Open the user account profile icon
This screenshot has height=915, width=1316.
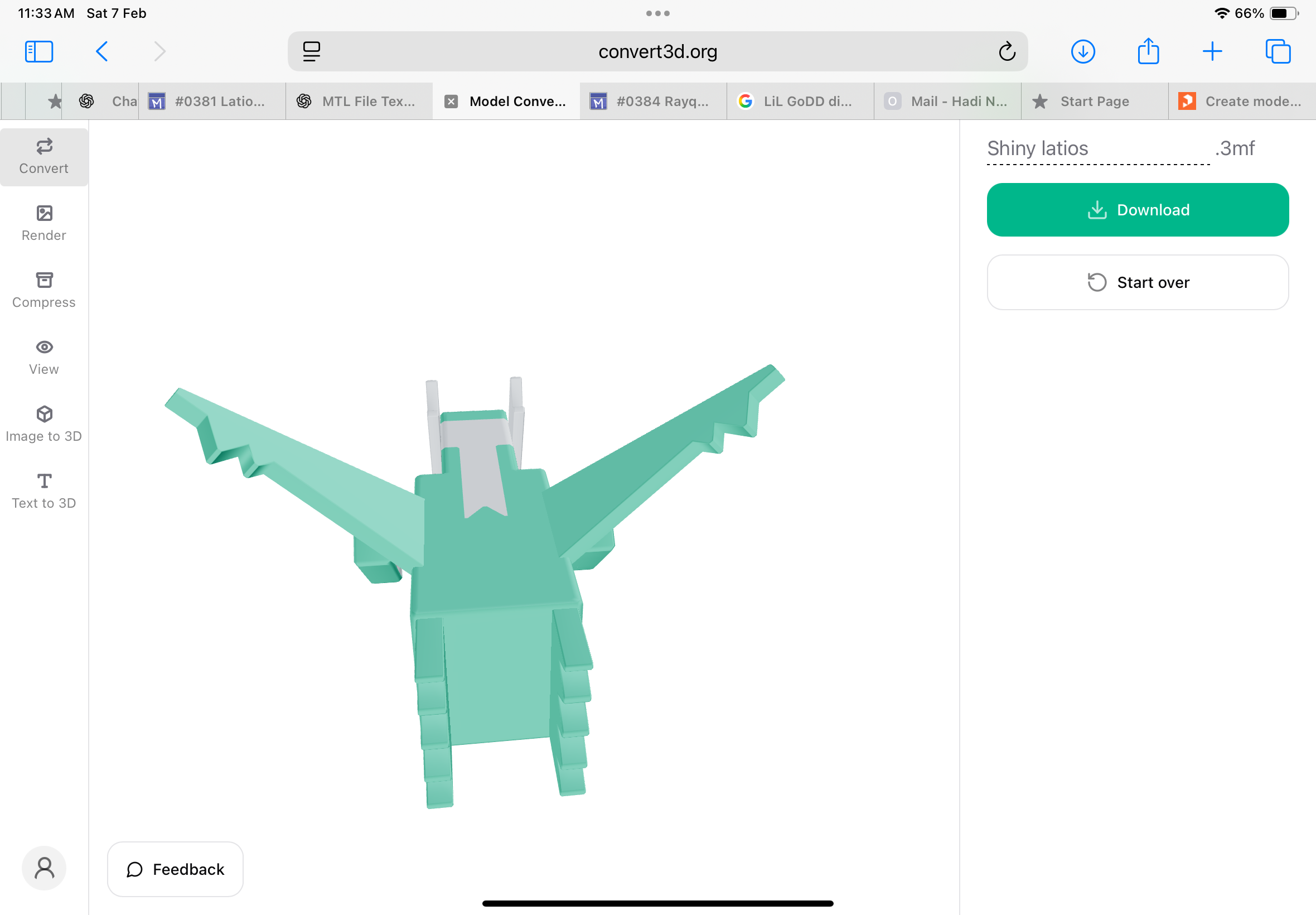[x=44, y=868]
